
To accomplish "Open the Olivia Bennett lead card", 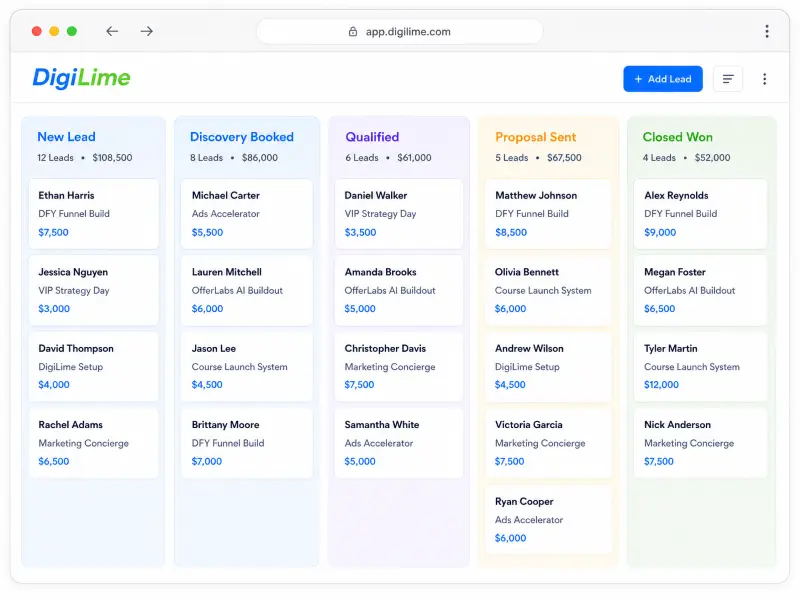I will point(548,290).
